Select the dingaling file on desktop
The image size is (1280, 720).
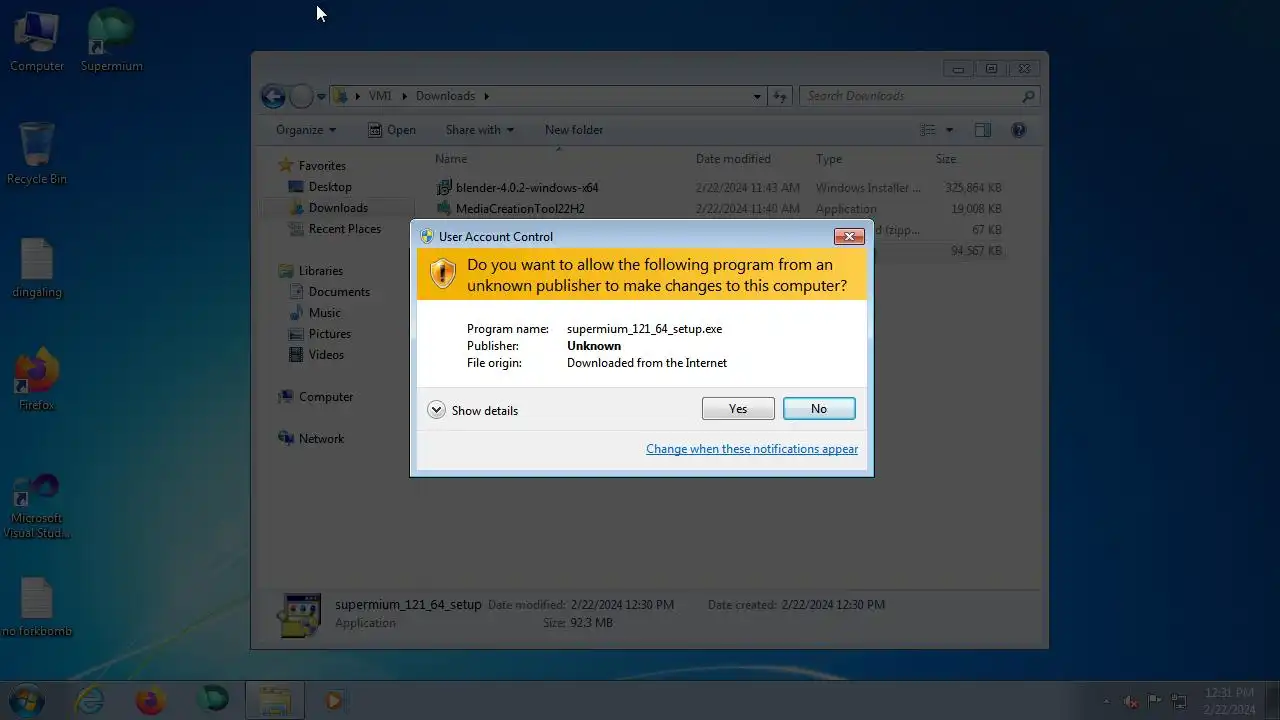(x=37, y=268)
